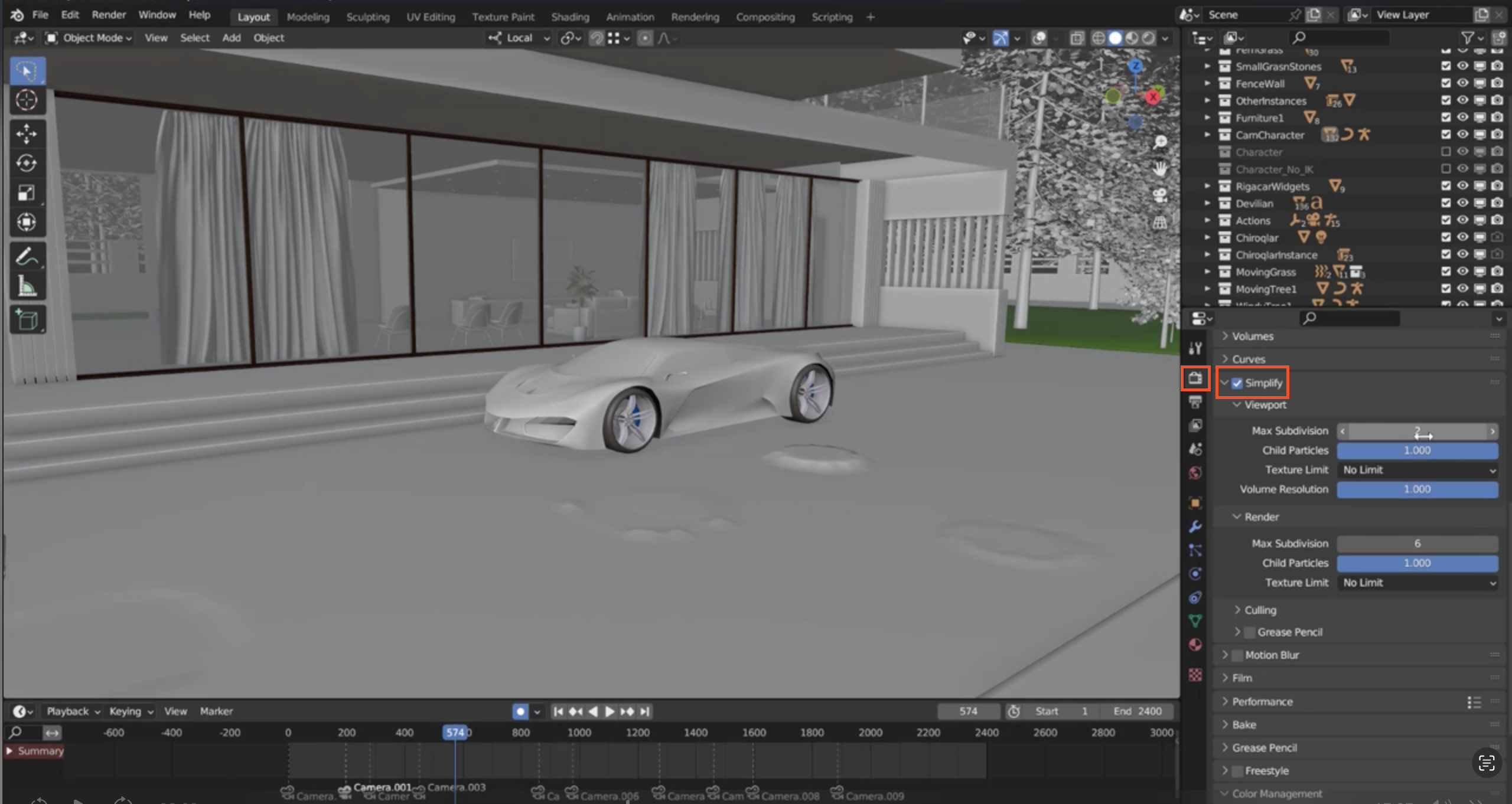Expand the Performance panel
Image resolution: width=1512 pixels, height=804 pixels.
(x=1262, y=701)
